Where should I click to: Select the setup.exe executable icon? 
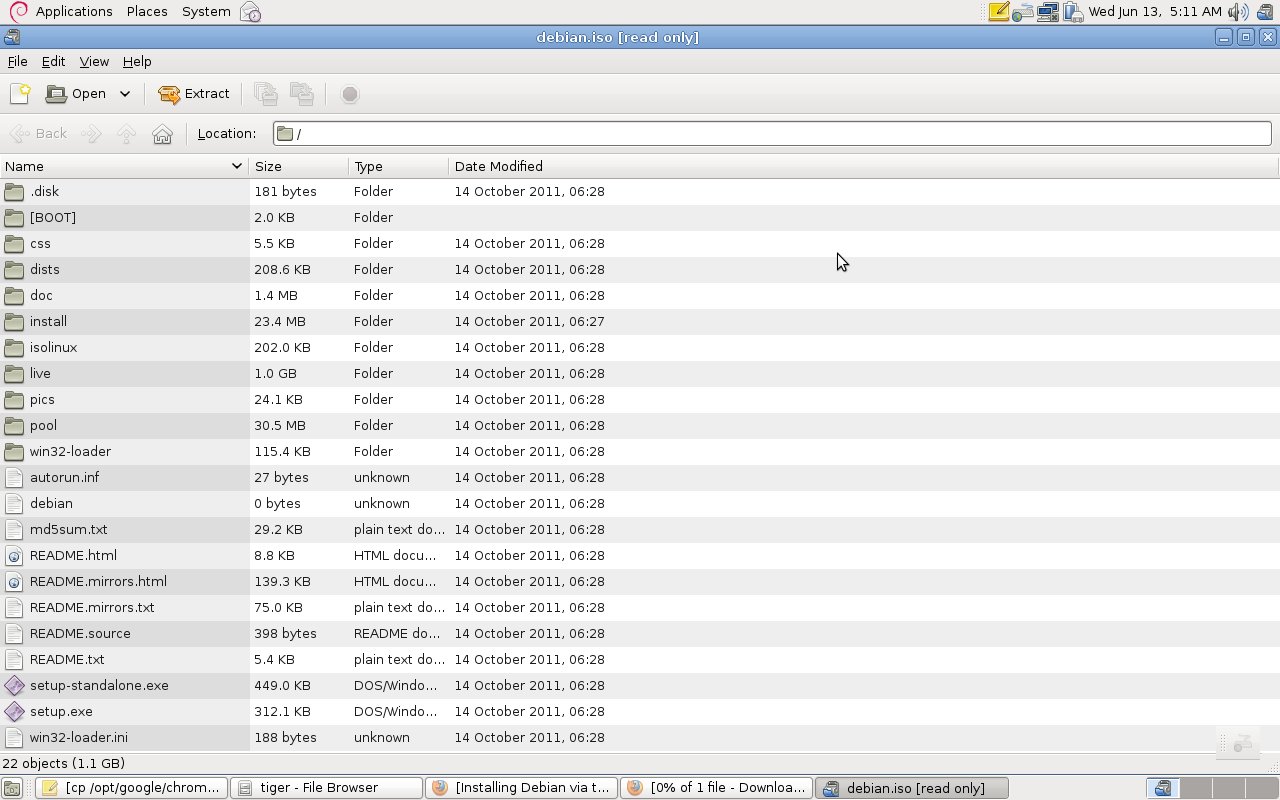tap(14, 711)
